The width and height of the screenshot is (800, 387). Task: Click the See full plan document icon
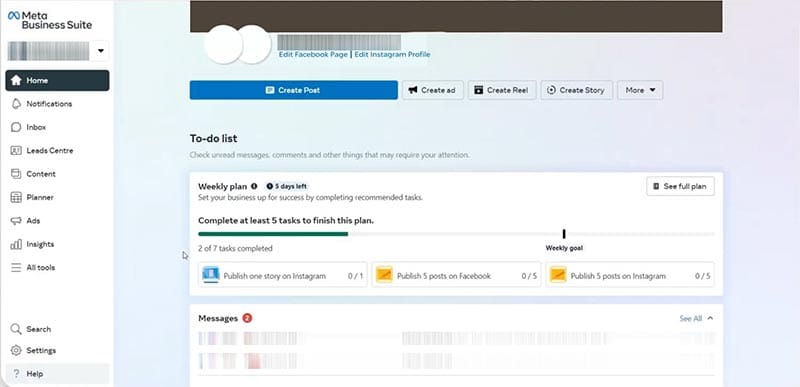[x=657, y=187]
